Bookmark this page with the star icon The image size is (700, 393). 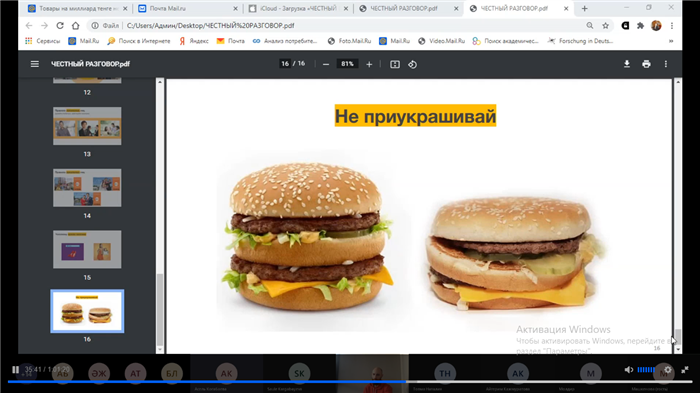pyautogui.click(x=605, y=26)
